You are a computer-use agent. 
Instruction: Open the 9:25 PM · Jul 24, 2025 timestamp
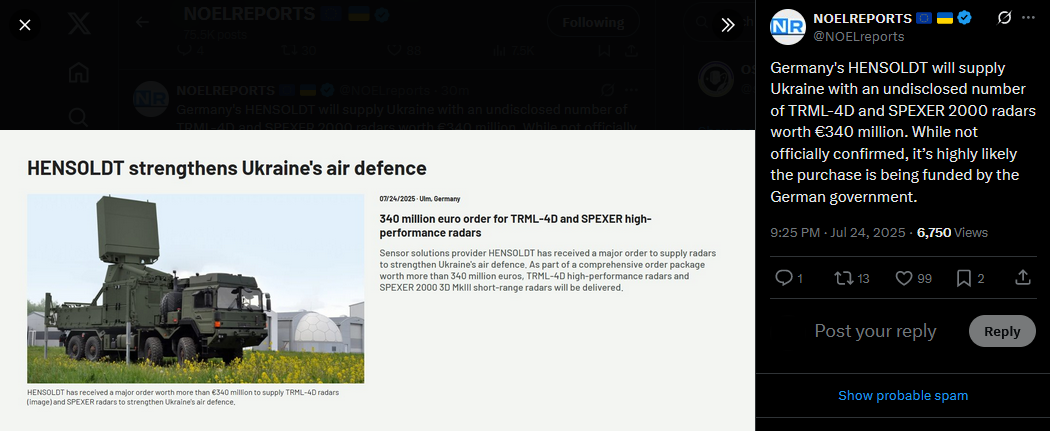pyautogui.click(x=837, y=232)
